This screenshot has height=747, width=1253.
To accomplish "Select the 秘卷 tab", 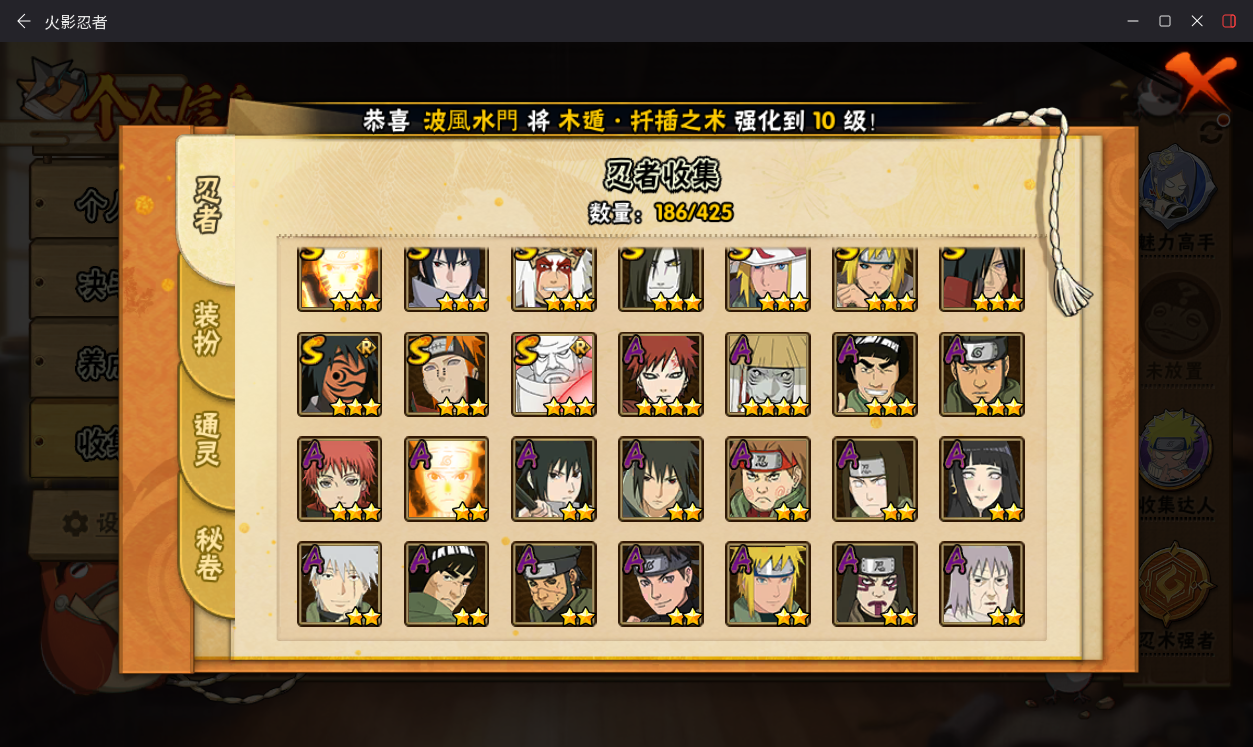I will click(x=207, y=553).
